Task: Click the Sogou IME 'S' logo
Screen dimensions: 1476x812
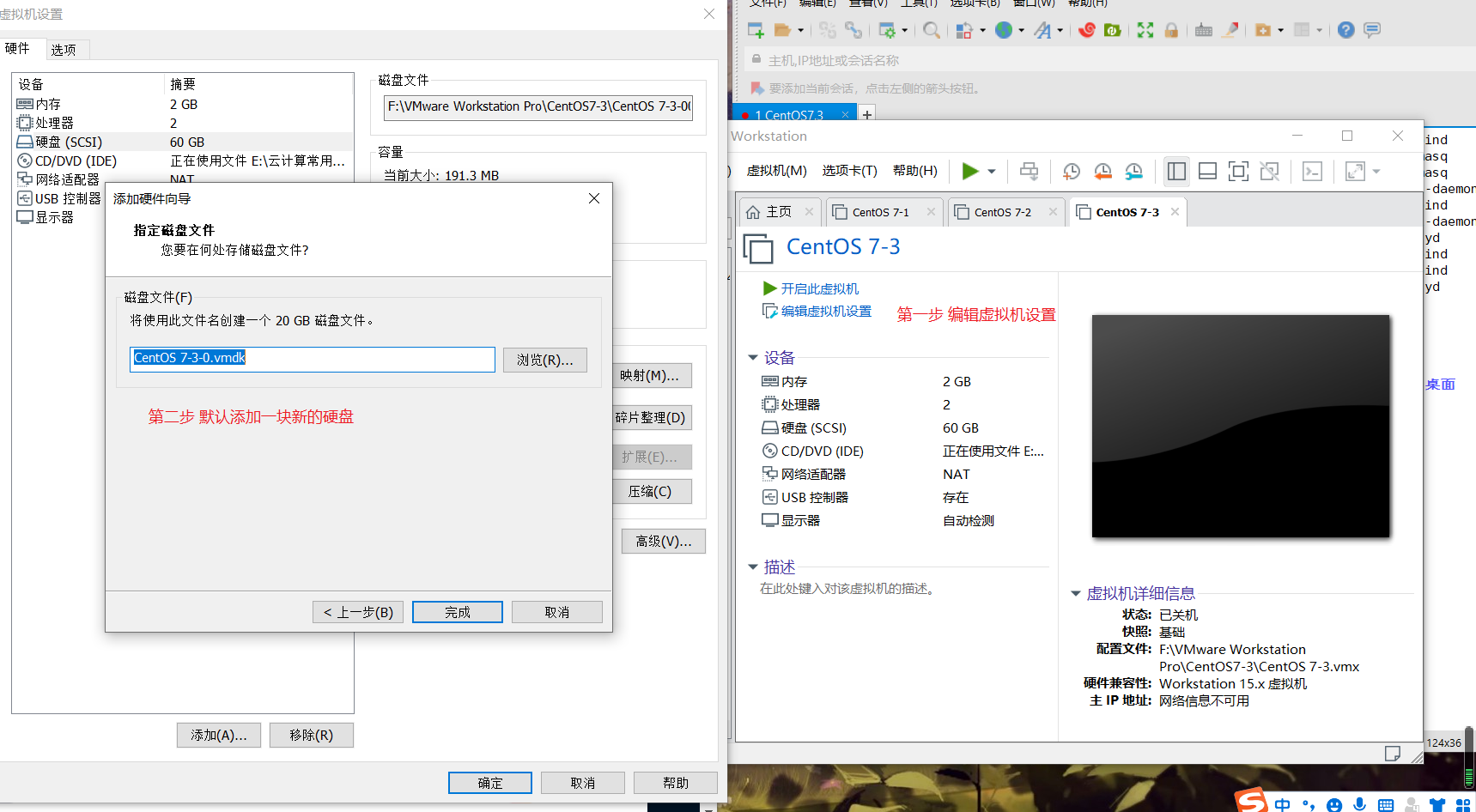Action: (1251, 800)
